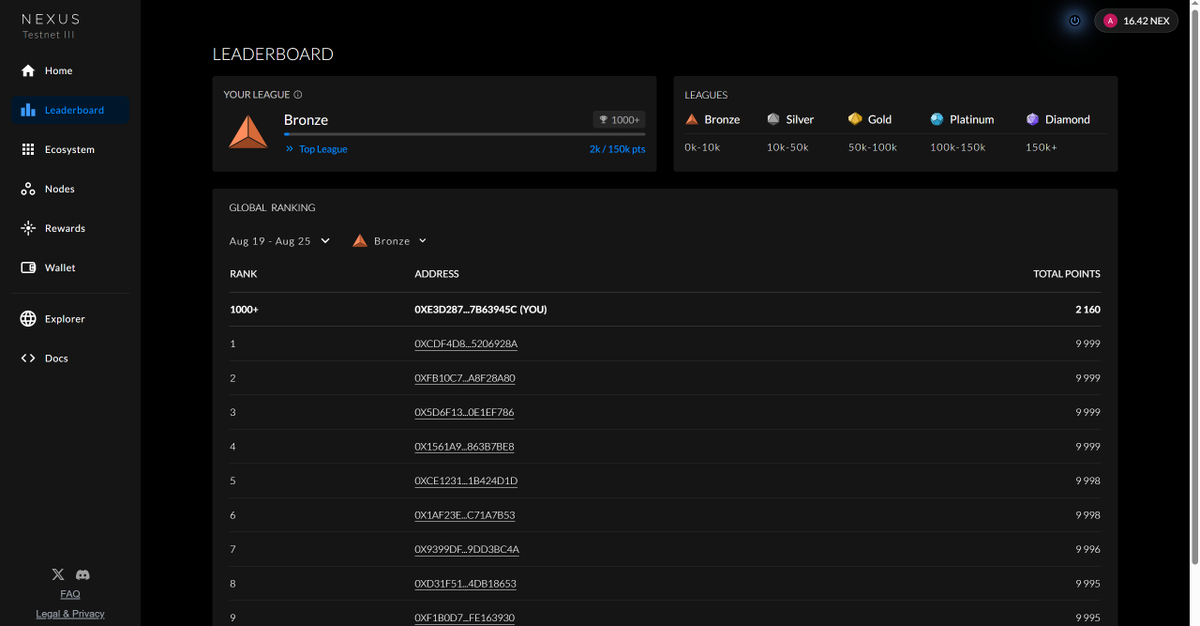Open the Discord icon in sidebar footer

[x=83, y=575]
